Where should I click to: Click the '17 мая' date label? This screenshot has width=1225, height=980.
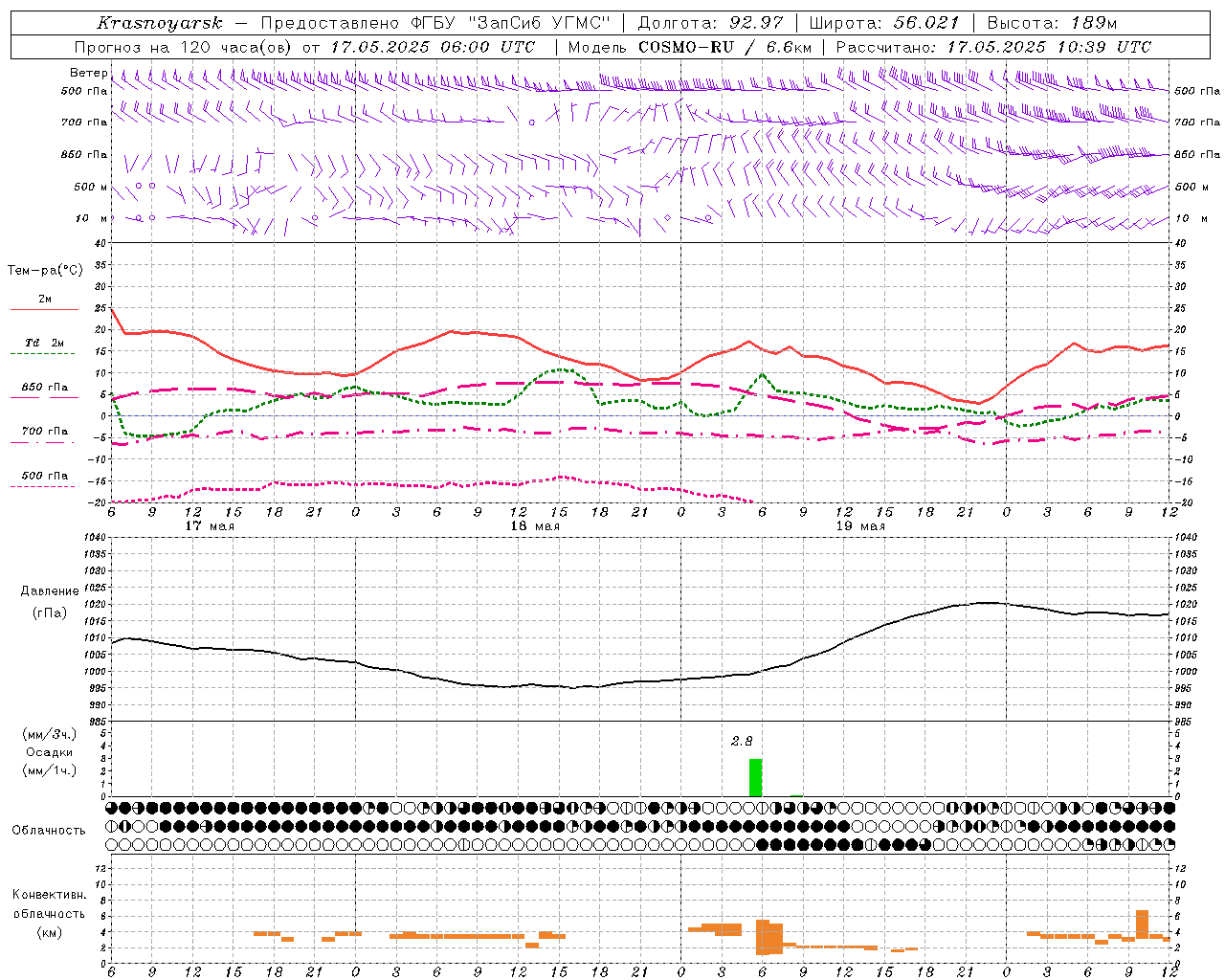[210, 526]
